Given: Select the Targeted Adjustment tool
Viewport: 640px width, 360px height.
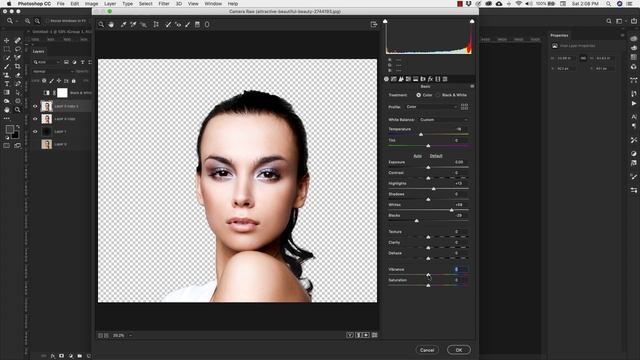Looking at the screenshot, I should (x=143, y=24).
